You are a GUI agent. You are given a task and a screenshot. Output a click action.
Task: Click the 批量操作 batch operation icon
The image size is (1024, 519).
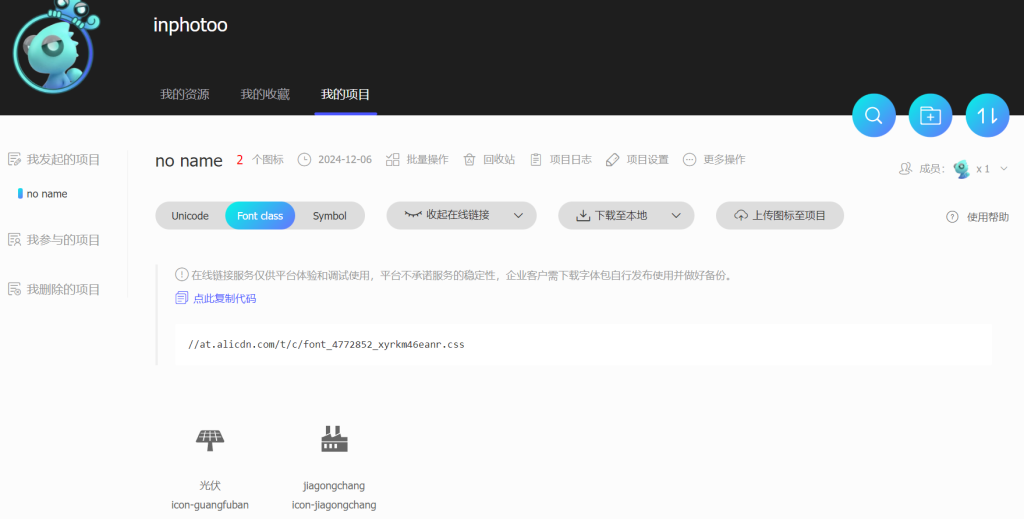[392, 159]
